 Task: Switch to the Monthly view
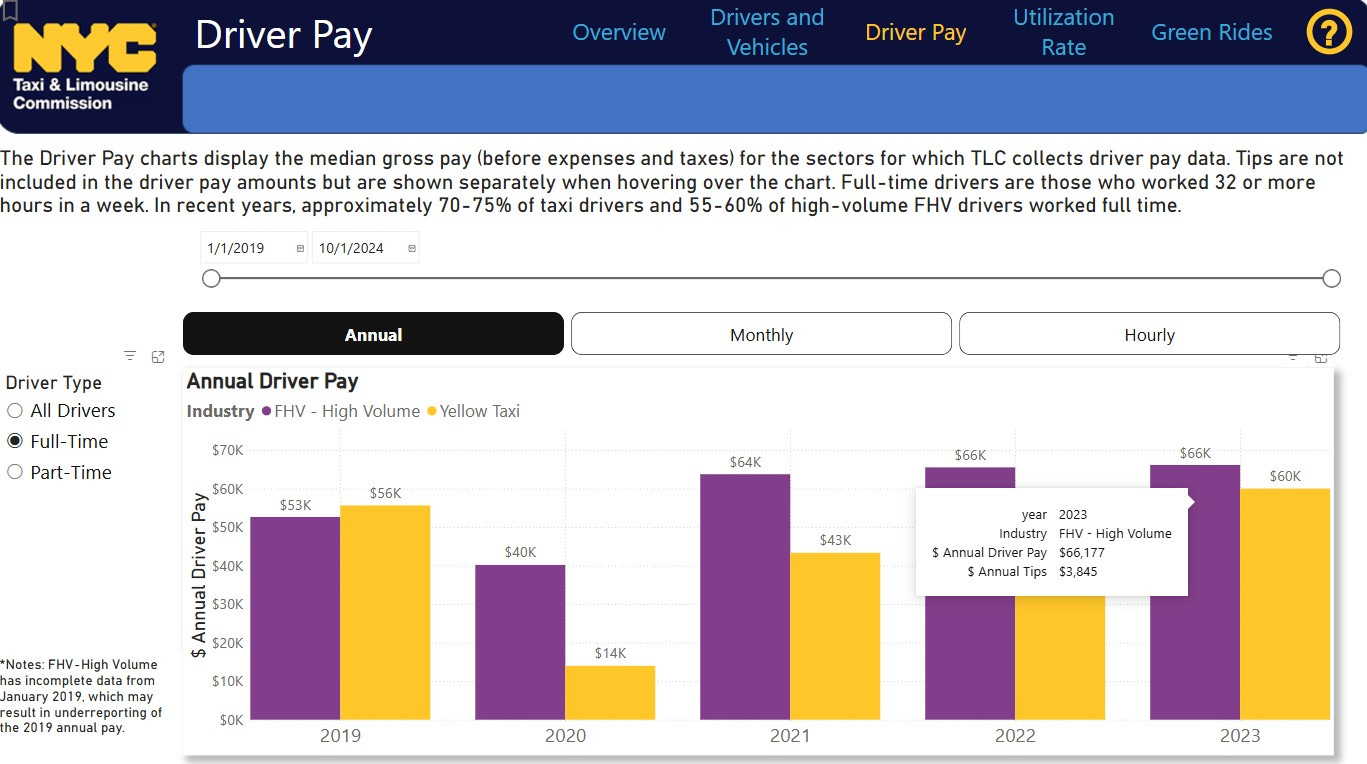click(x=760, y=333)
